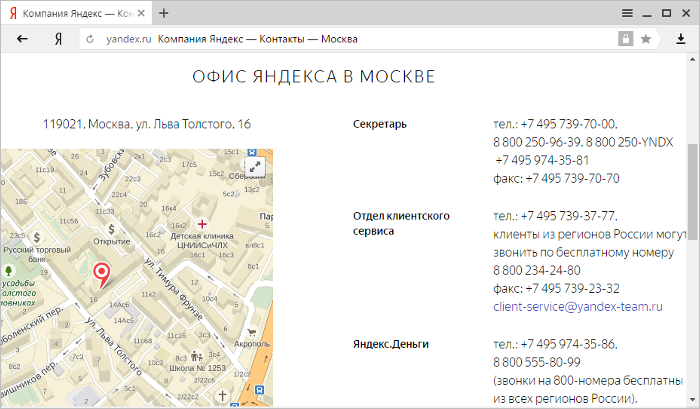The image size is (700, 409).
Task: Minimize the browser window
Action: point(647,14)
